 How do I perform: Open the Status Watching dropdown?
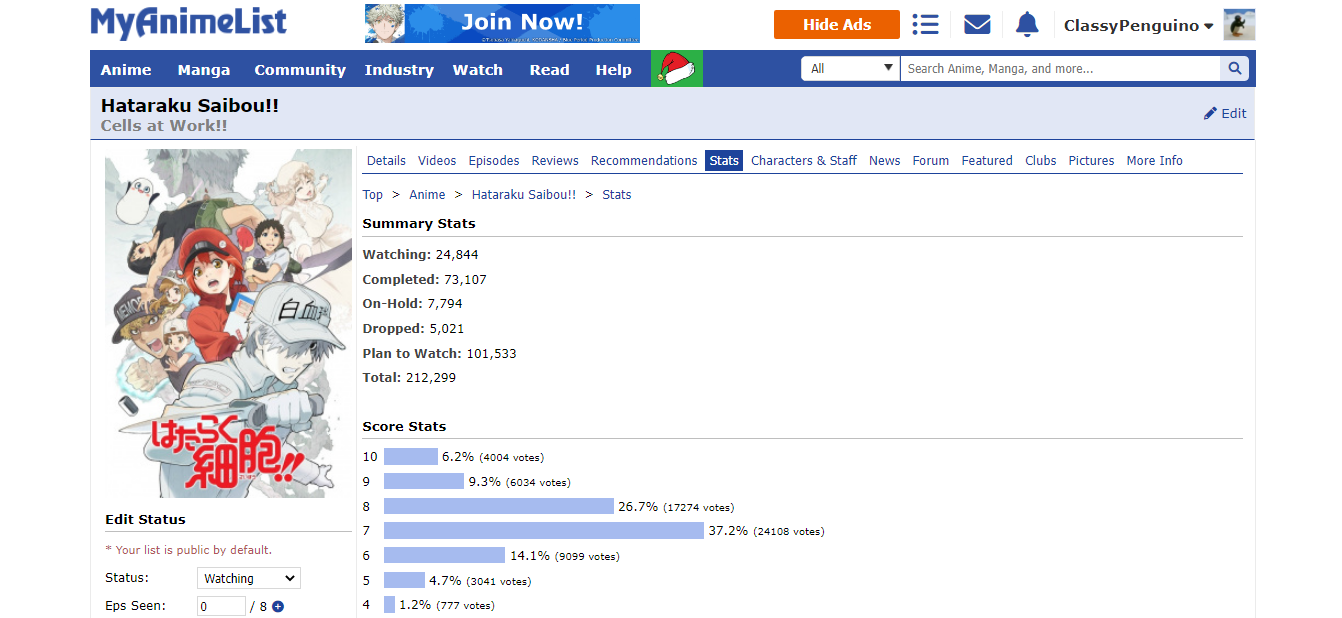point(249,578)
